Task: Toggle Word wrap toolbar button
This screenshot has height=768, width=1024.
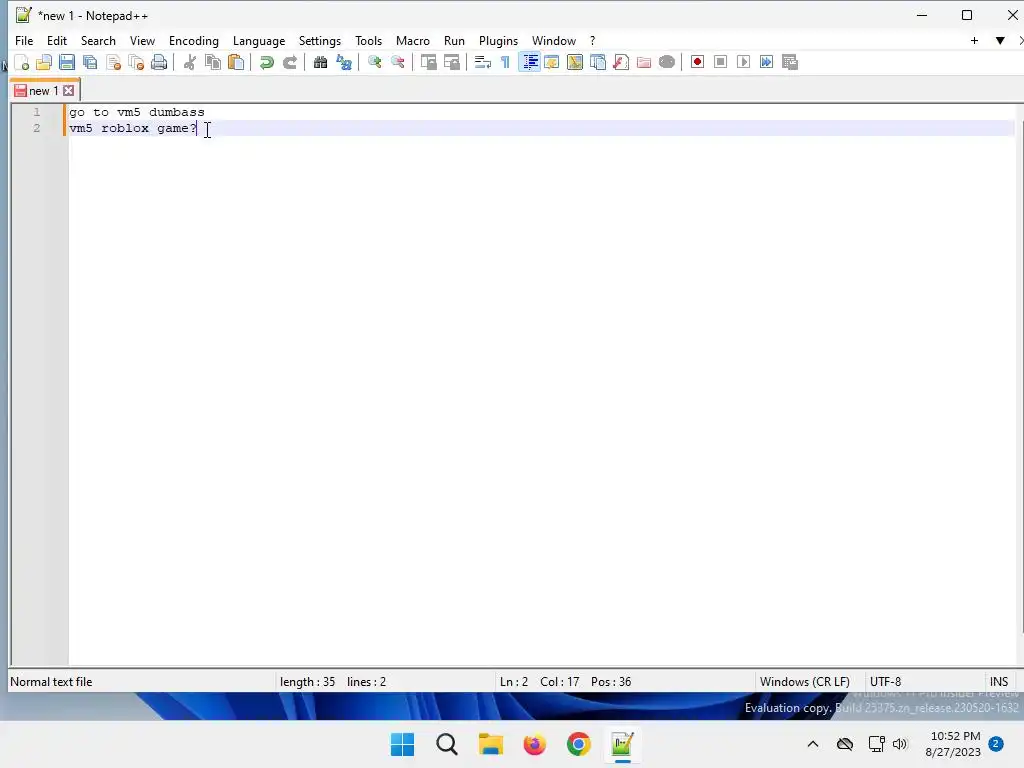Action: (483, 62)
